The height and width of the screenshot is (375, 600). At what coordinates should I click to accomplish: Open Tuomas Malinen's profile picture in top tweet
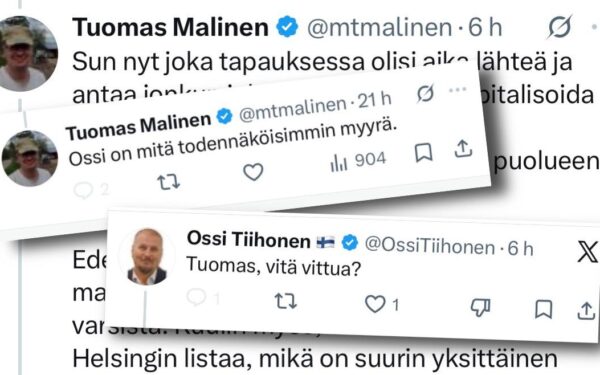click(29, 54)
